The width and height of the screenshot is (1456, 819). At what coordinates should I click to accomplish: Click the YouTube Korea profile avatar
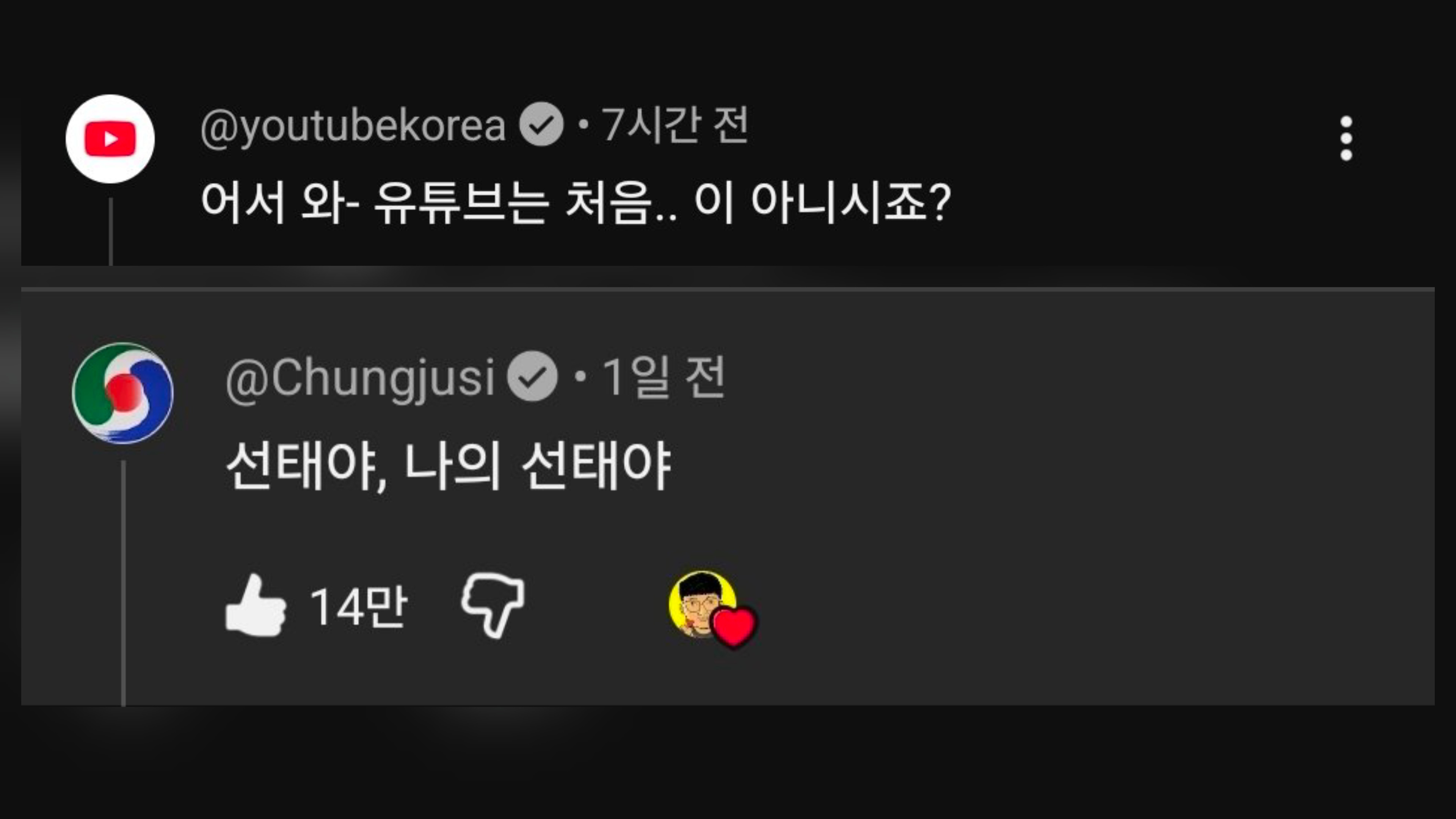[x=110, y=139]
